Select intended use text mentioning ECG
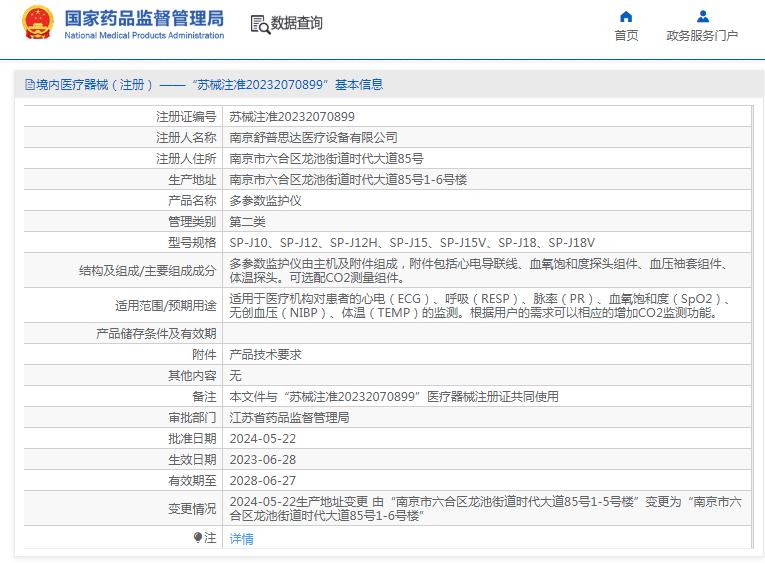This screenshot has width=765, height=563. pyautogui.click(x=480, y=306)
